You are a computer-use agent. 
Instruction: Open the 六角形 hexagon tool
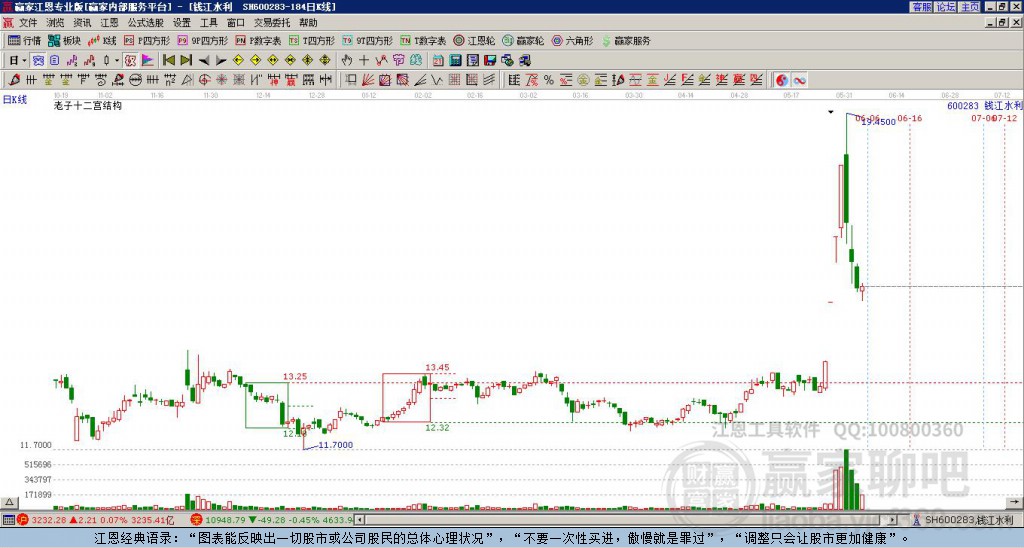coord(572,40)
